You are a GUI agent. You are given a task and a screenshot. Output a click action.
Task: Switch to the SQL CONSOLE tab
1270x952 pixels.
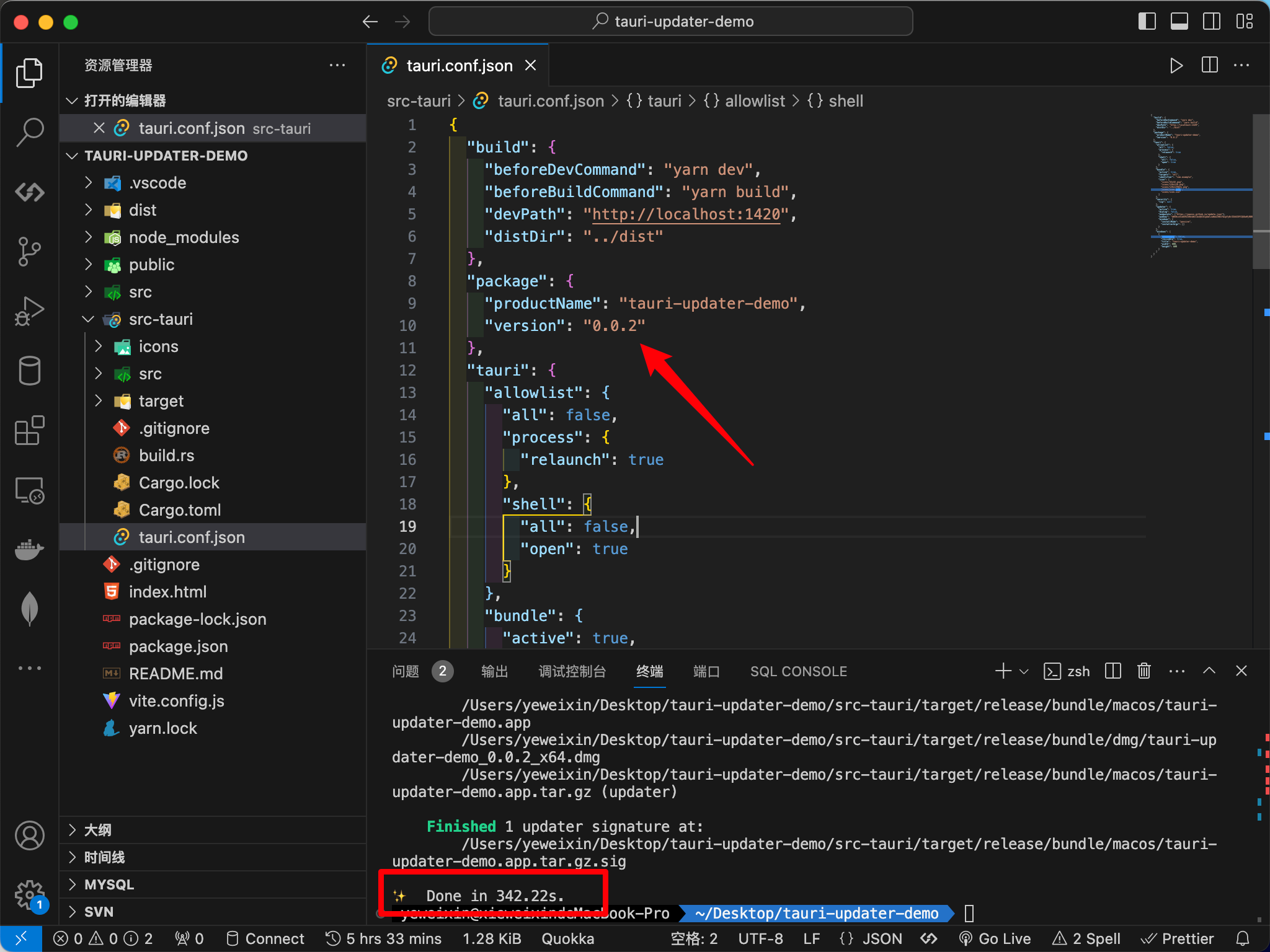[x=799, y=671]
